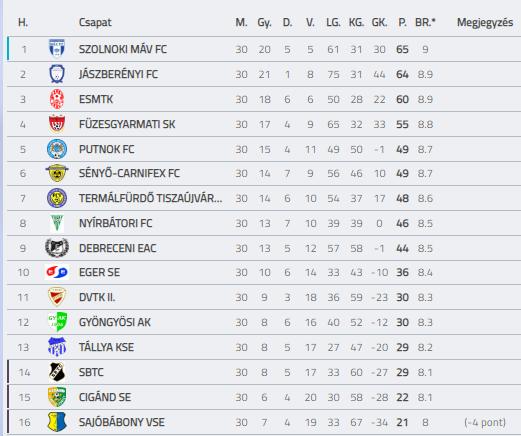Click the SBTC black-and-white crest

[57, 372]
